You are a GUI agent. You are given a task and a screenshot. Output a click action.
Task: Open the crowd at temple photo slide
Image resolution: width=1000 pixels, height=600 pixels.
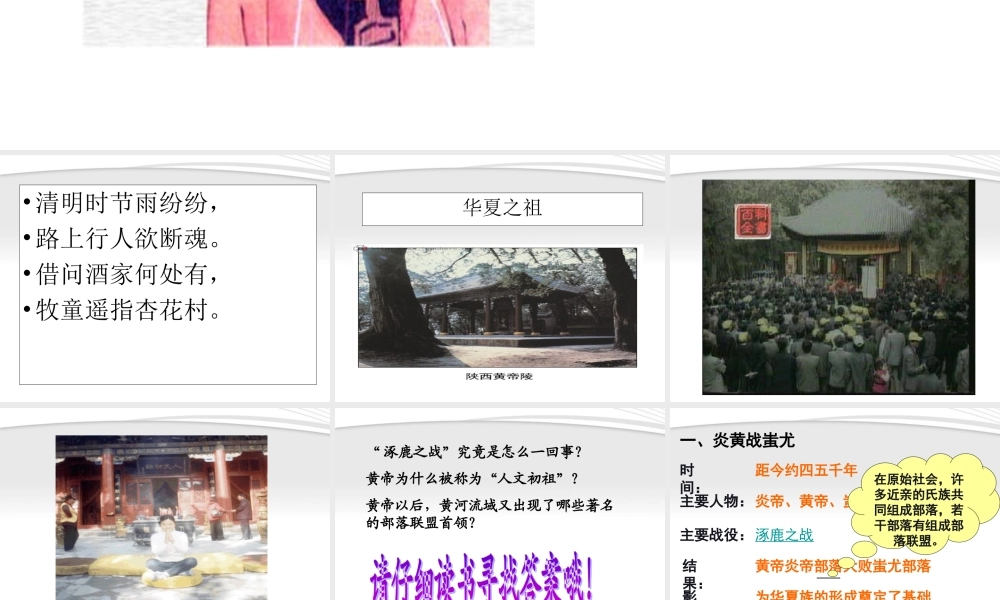click(x=838, y=287)
